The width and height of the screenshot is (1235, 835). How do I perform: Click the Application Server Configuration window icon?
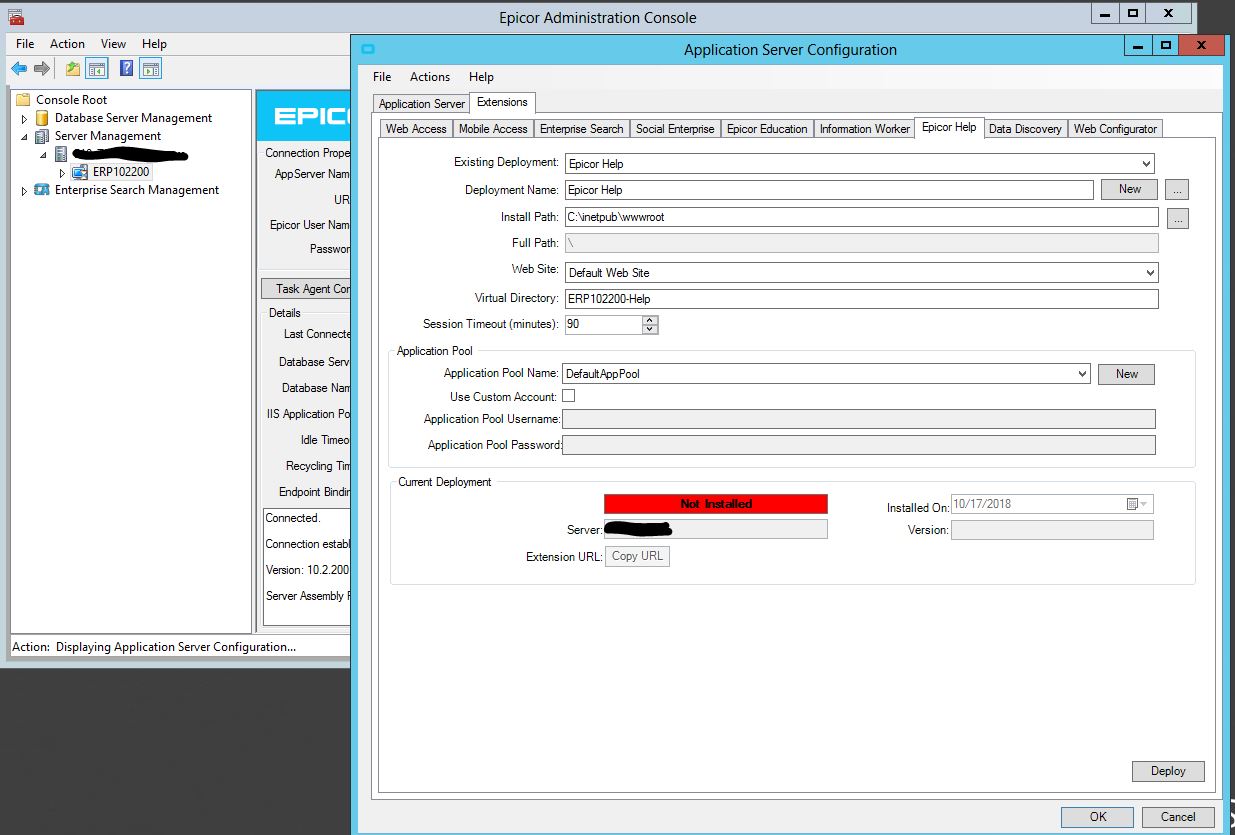367,49
